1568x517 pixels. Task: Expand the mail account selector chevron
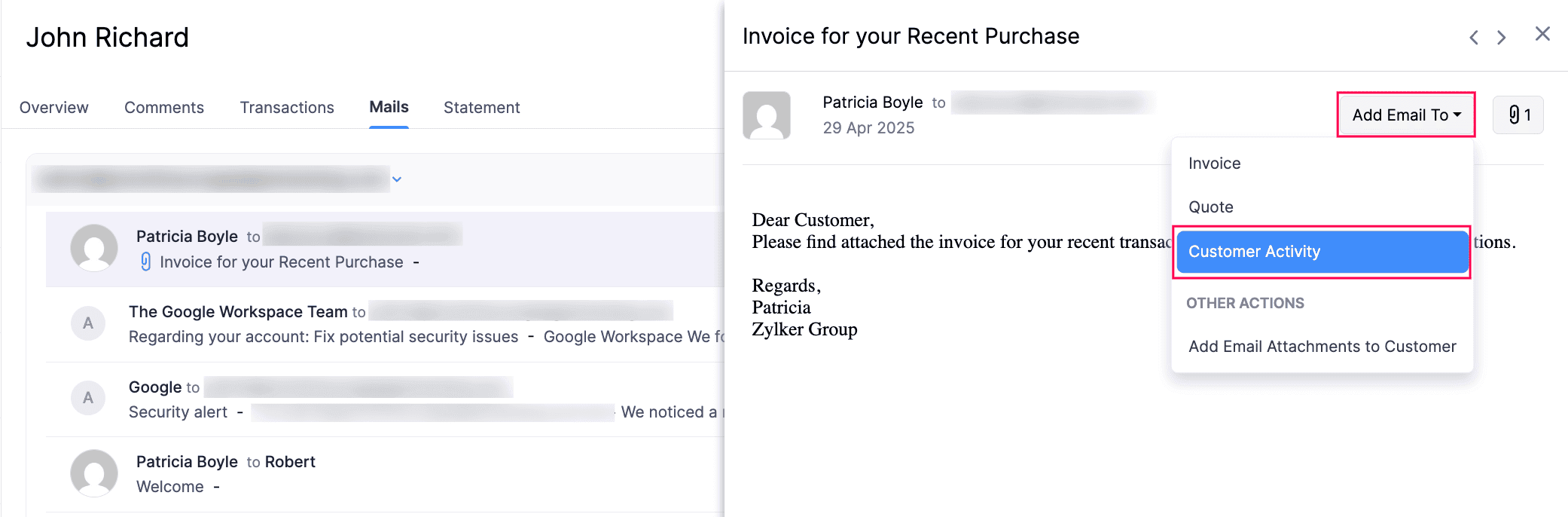(x=397, y=179)
